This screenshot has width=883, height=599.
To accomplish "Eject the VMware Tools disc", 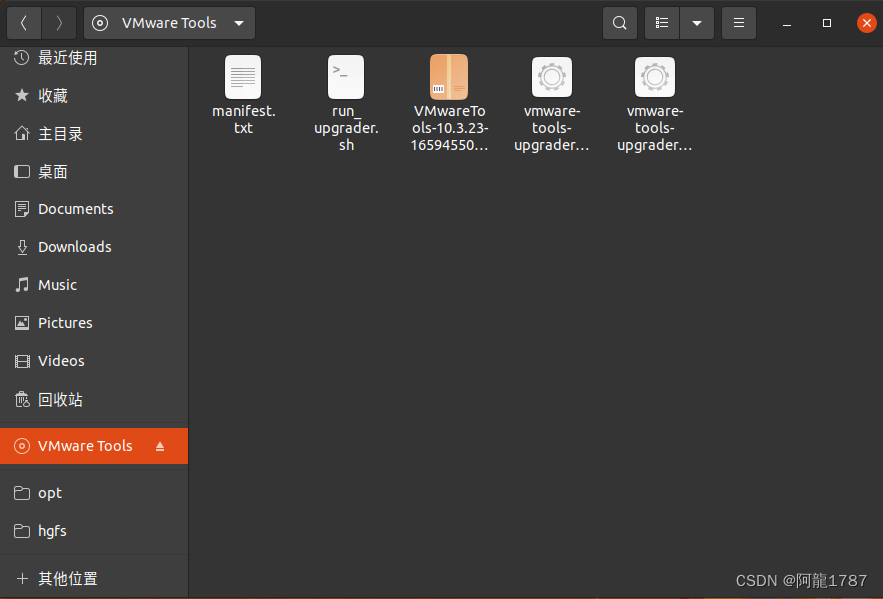I will tap(160, 446).
